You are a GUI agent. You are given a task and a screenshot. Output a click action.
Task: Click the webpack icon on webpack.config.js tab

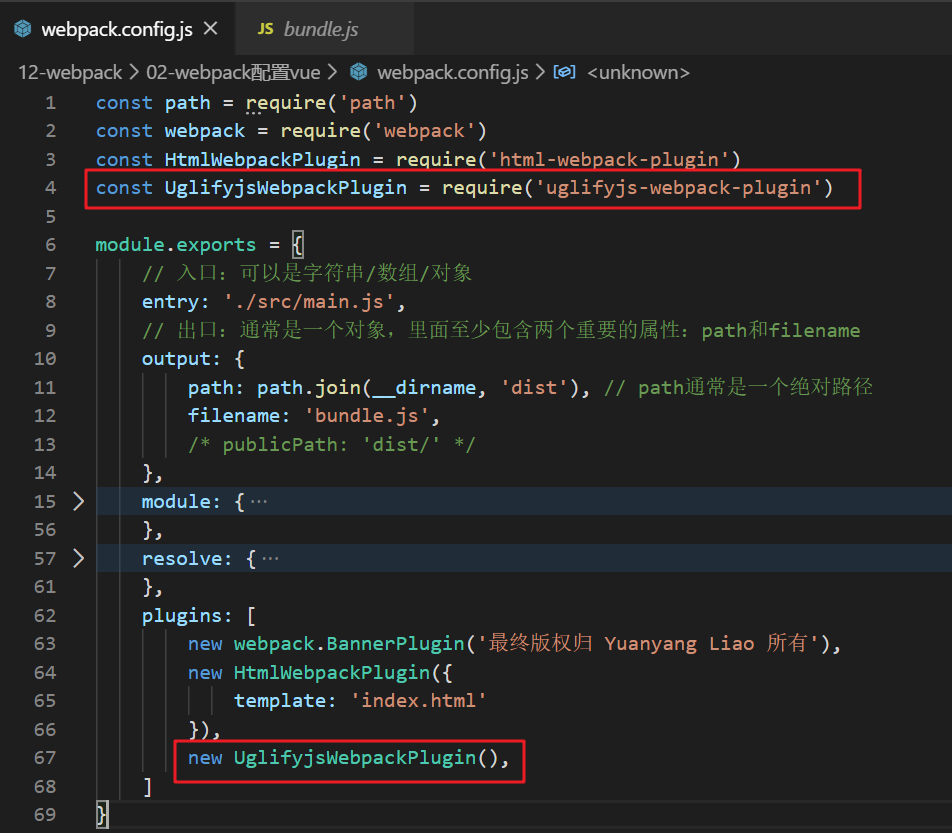22,28
